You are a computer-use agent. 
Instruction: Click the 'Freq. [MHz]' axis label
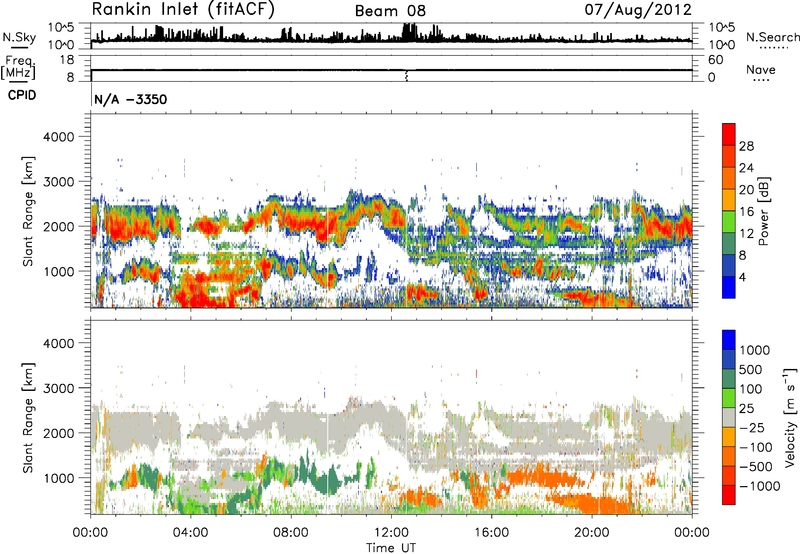point(19,67)
